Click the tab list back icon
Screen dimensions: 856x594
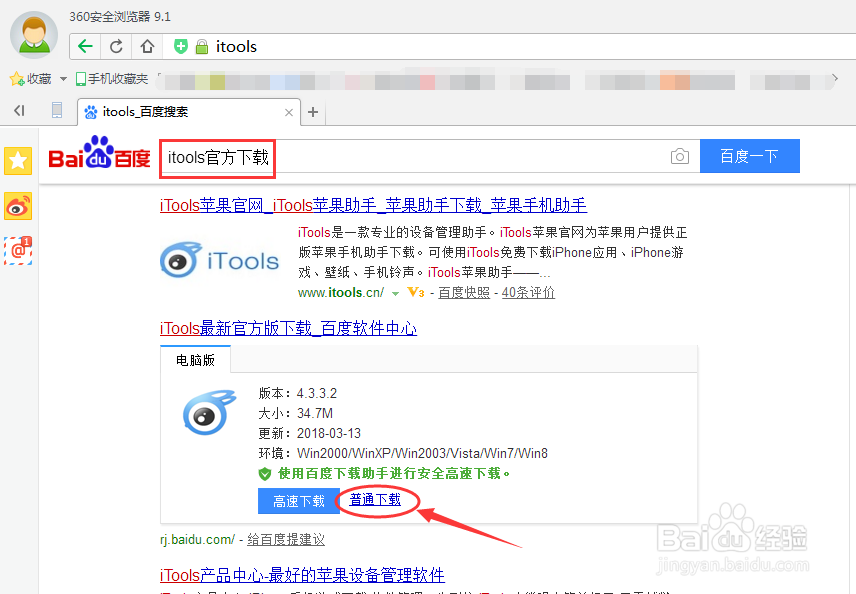coord(19,111)
